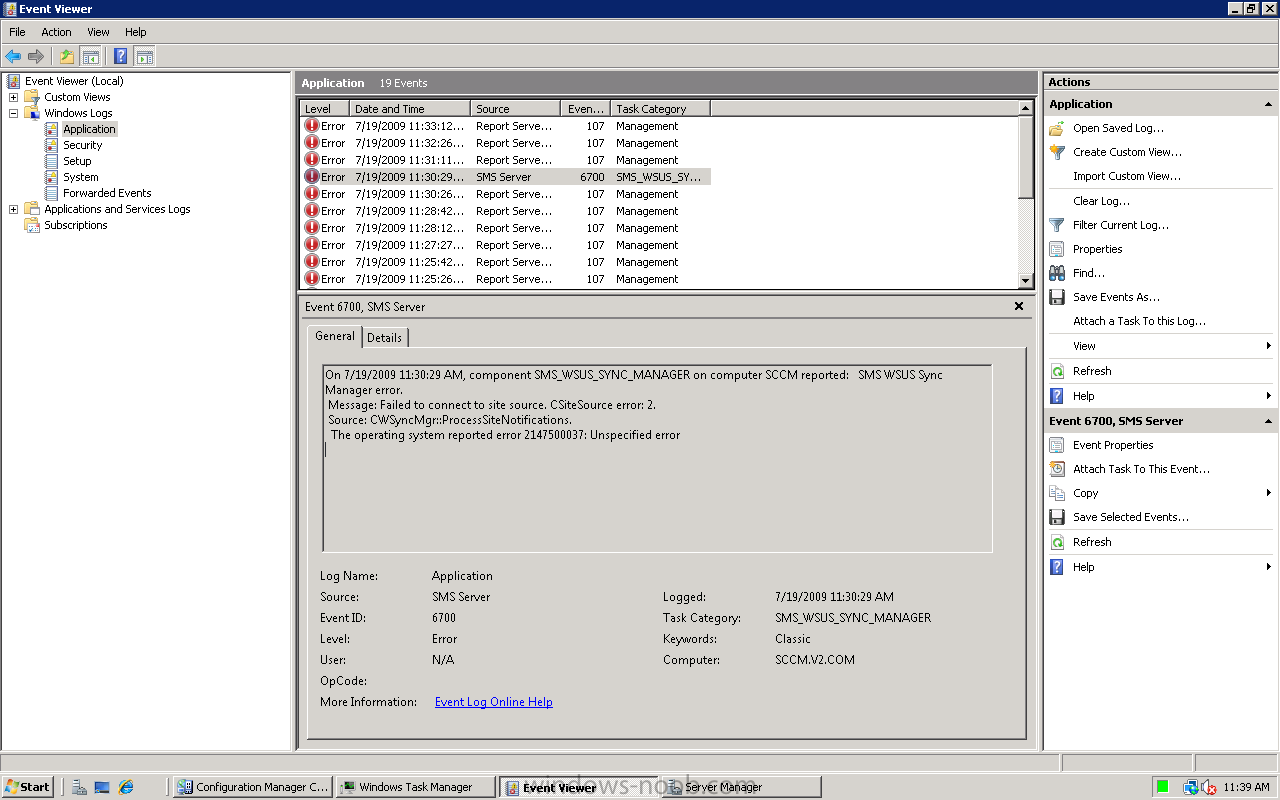Click the Forward arrow toolbar icon
This screenshot has height=800, width=1280.
(36, 57)
